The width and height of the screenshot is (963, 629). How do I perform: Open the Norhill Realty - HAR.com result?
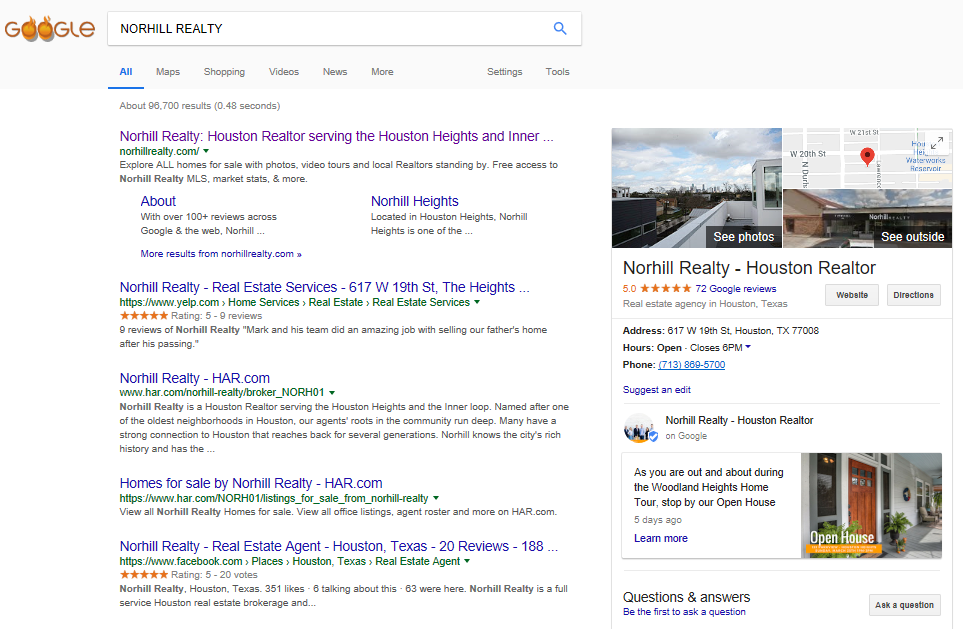click(195, 378)
